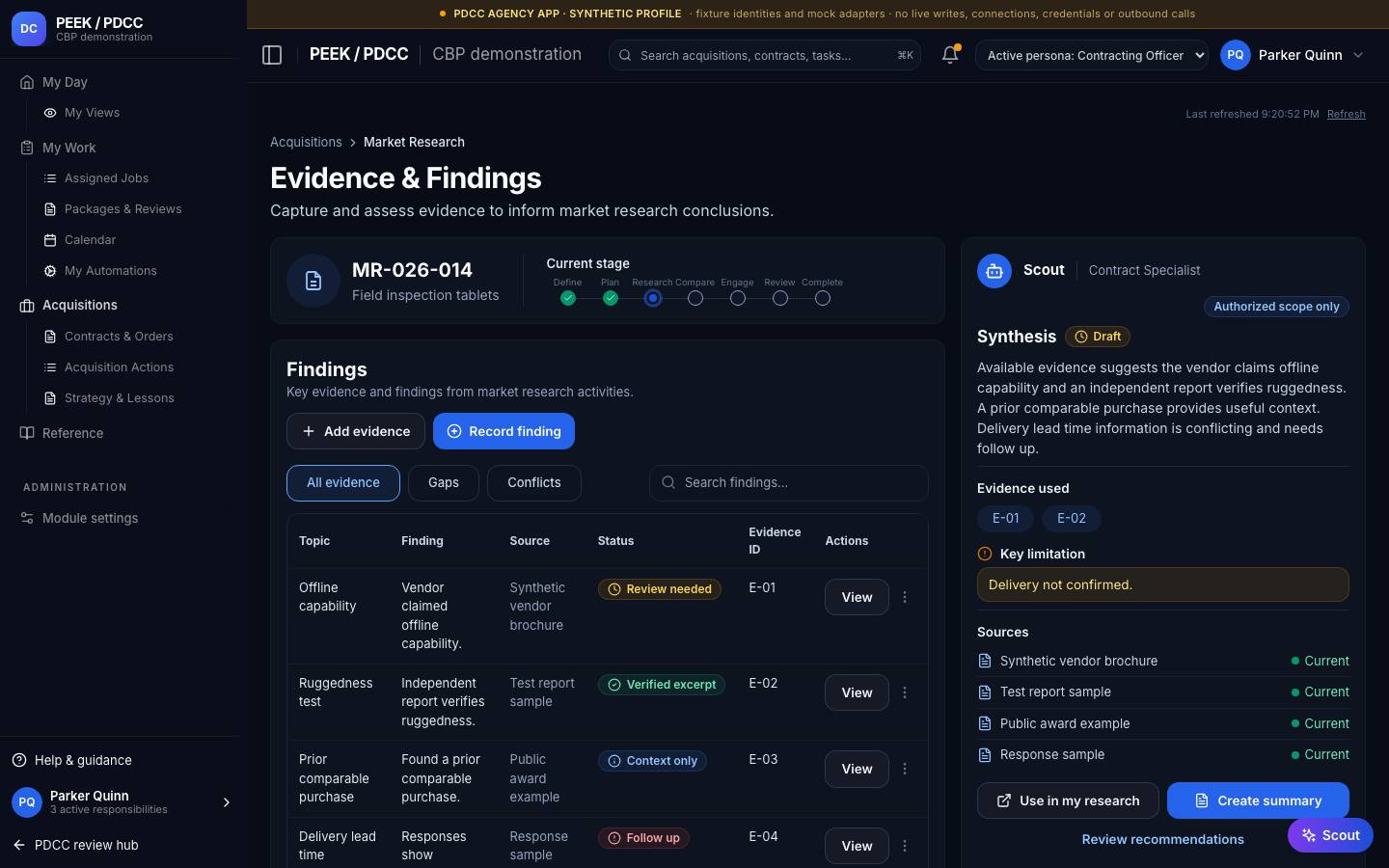
Task: Click the DC workspace logo
Action: coord(29,29)
